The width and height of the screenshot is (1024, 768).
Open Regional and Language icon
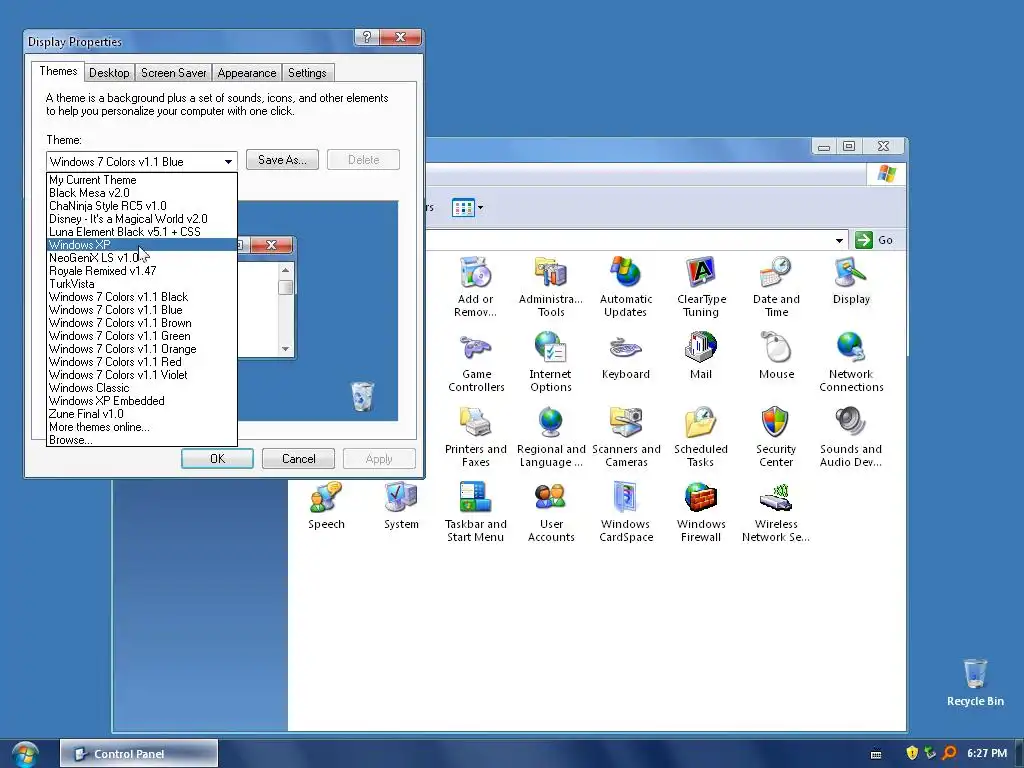coord(551,437)
